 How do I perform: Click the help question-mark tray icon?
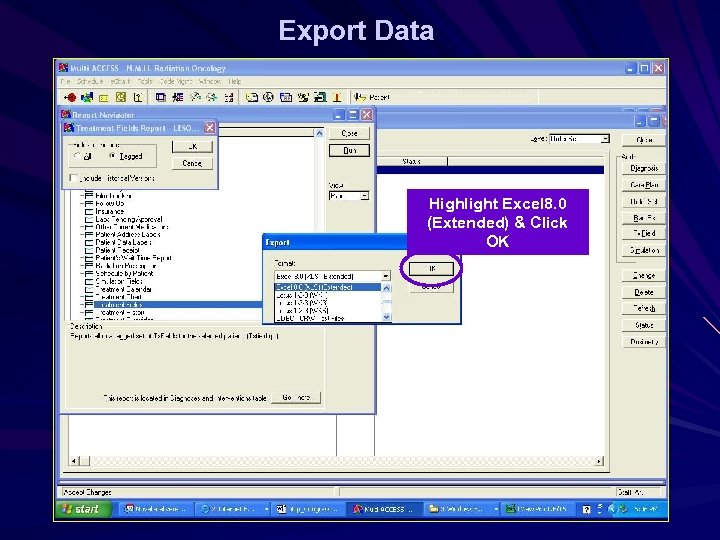coord(586,509)
